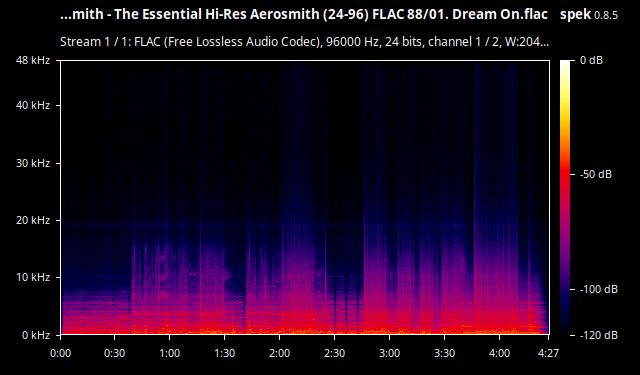The width and height of the screenshot is (640, 375).
Task: Click the '1:00' time axis label
Action: 169,353
